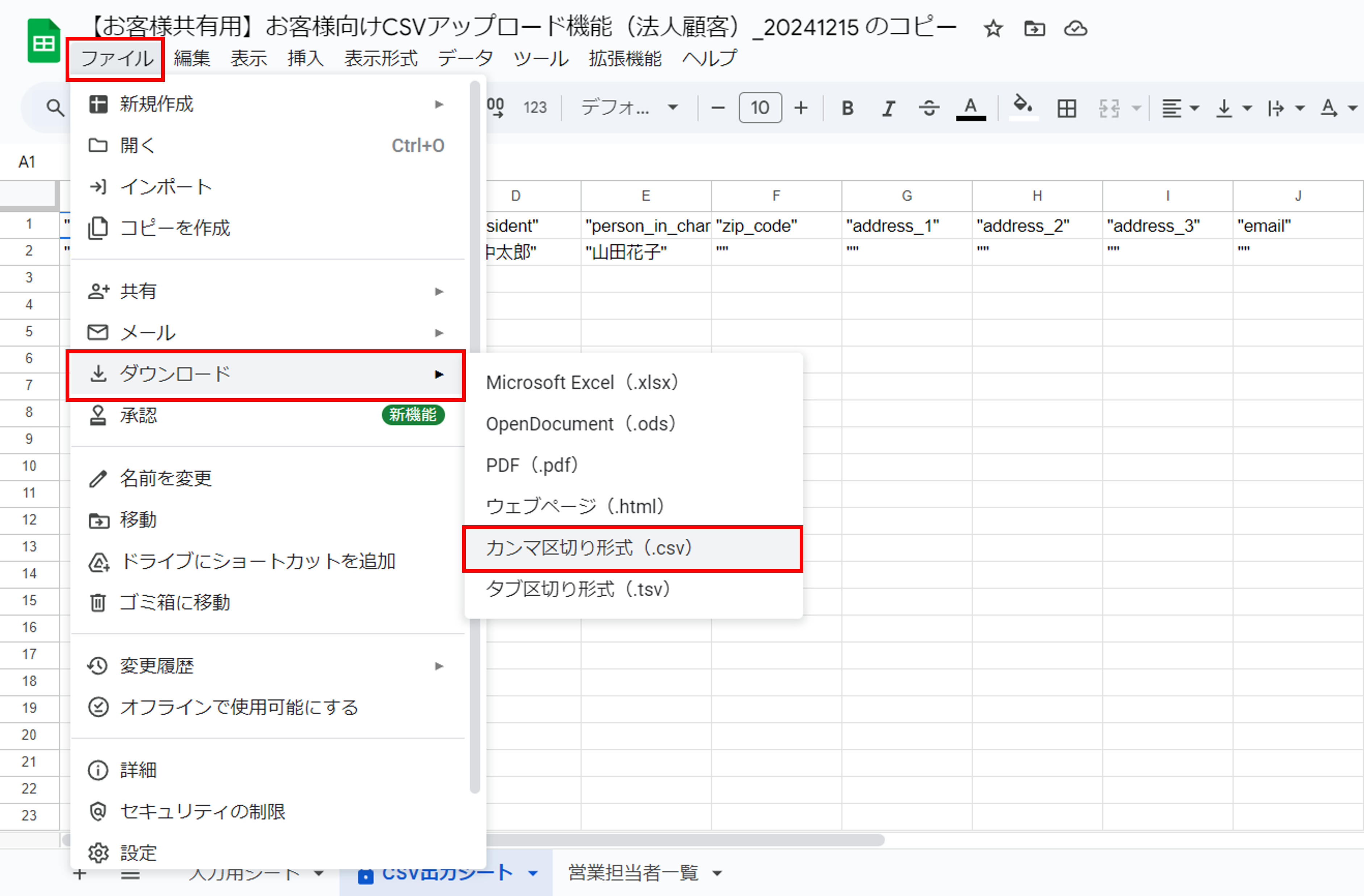Click the star icon beside document title
The image size is (1364, 896).
pyautogui.click(x=993, y=29)
